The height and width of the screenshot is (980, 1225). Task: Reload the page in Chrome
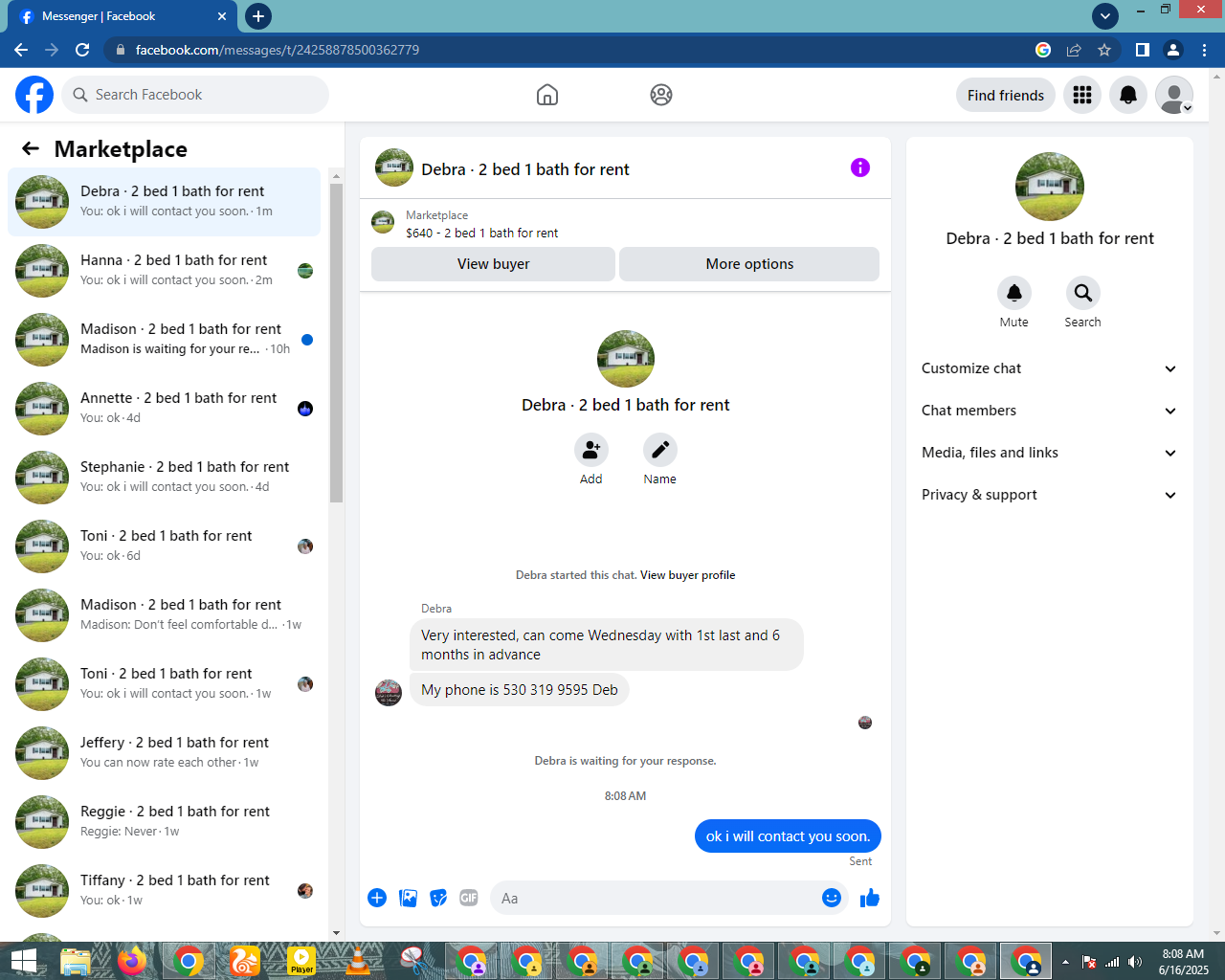point(82,50)
